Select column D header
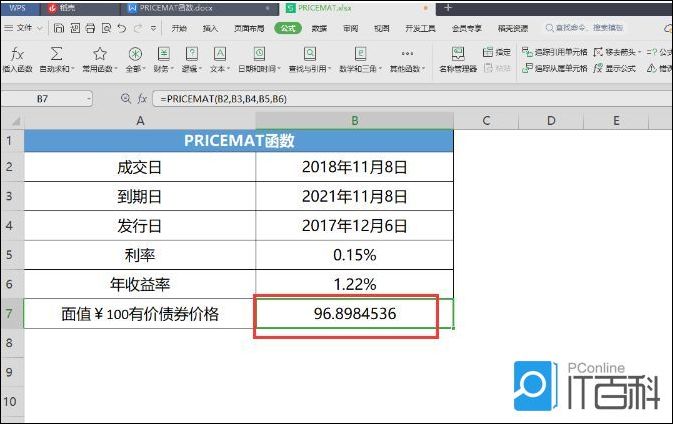 (551, 121)
